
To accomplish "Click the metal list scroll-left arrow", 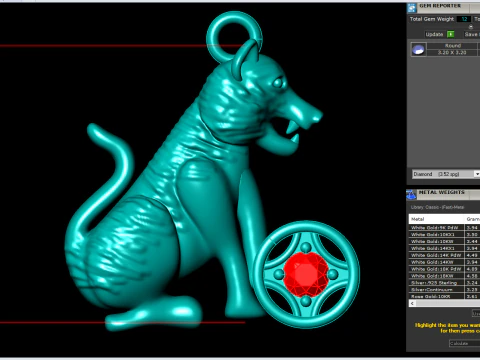I will (x=413, y=303).
